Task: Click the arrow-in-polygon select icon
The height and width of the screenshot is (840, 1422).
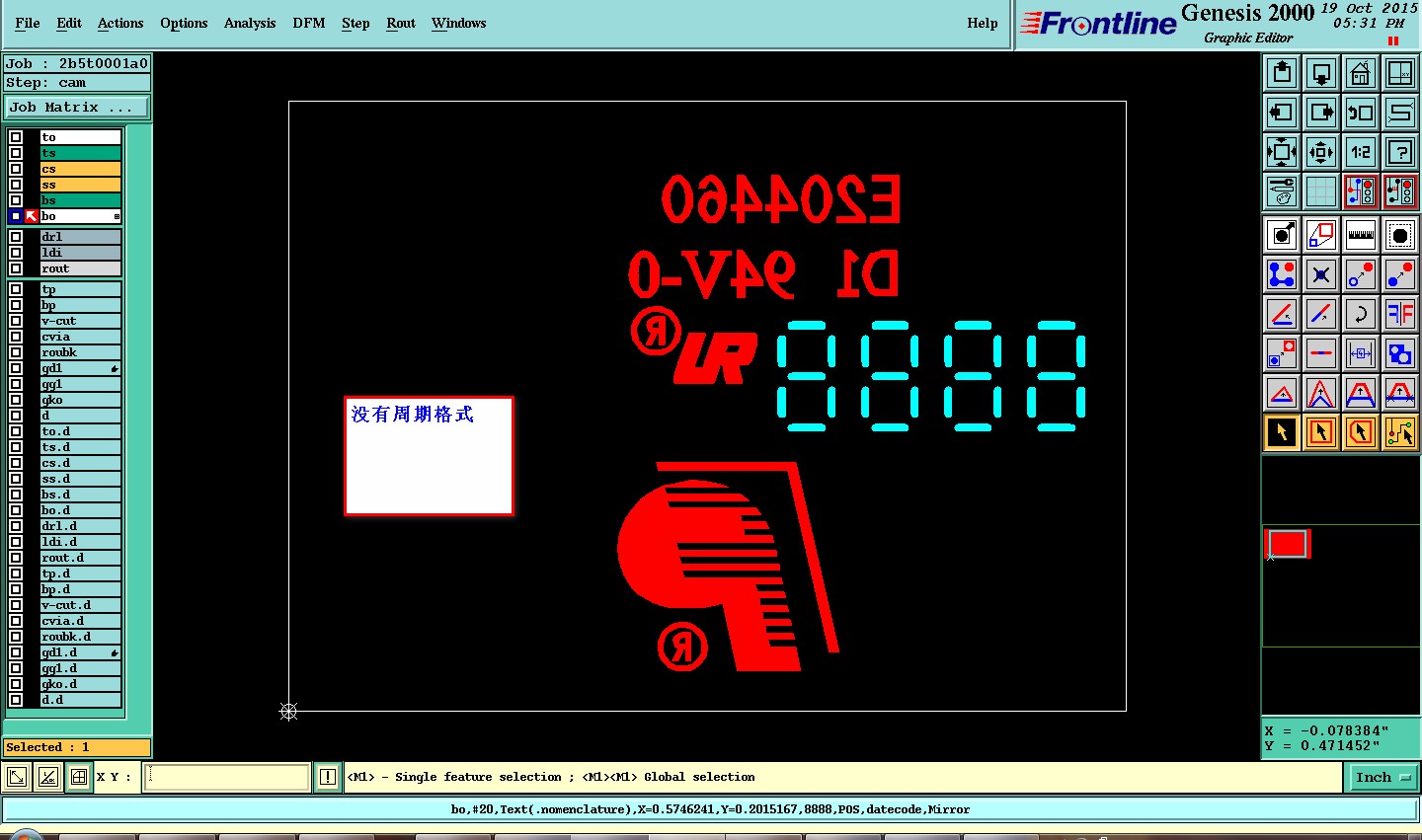Action: 1361,432
